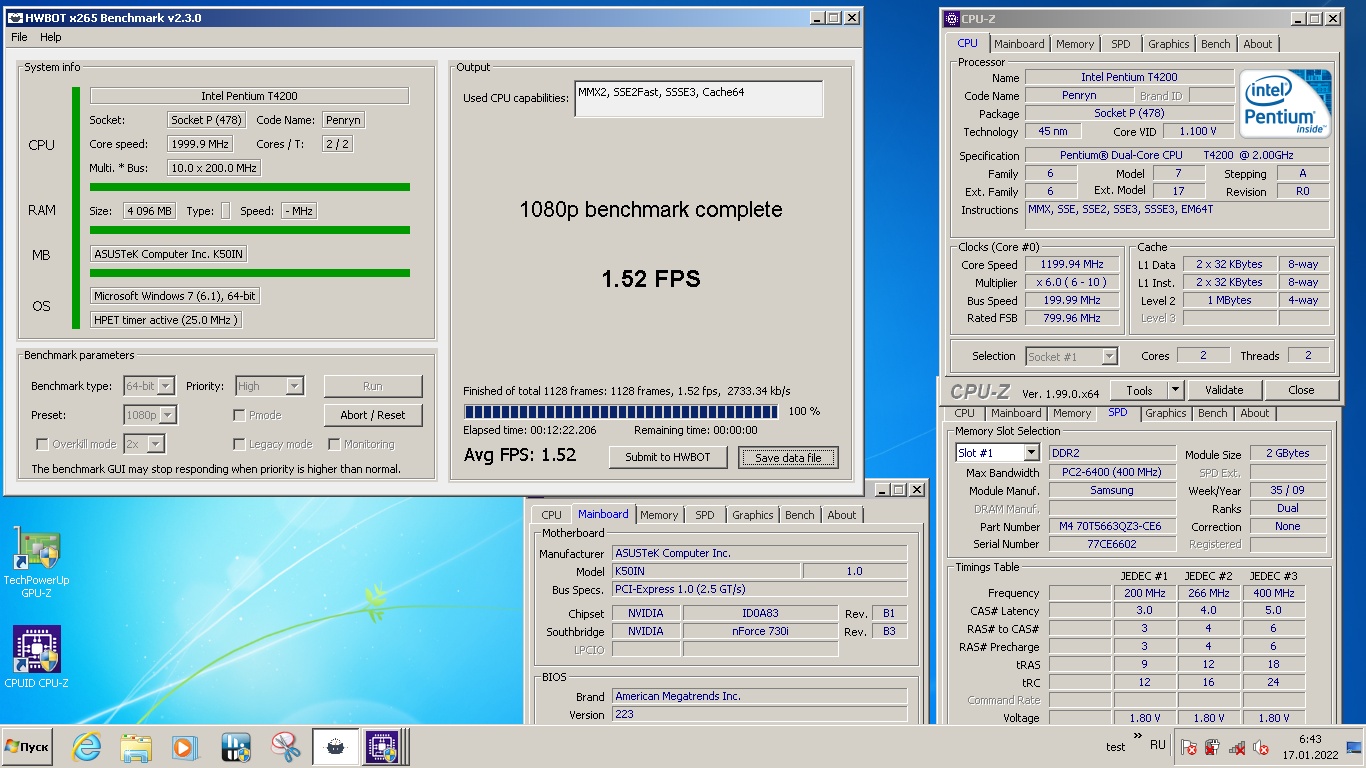Viewport: 1366px width, 768px height.
Task: Click the ASUSTeK Computer Inc. K50IN field in HWBOT
Action: (x=168, y=254)
